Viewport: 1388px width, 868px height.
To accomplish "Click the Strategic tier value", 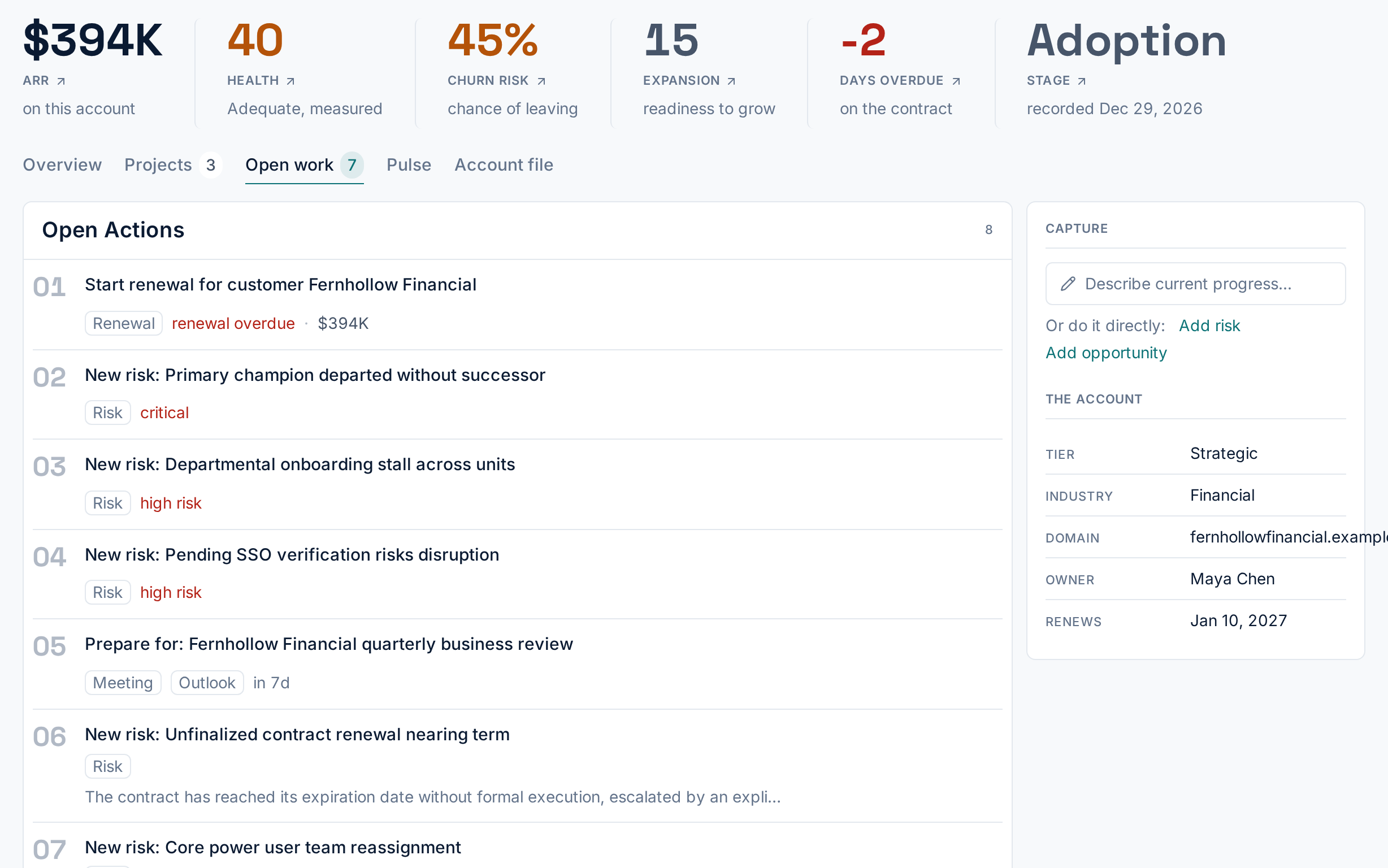I will (1224, 454).
